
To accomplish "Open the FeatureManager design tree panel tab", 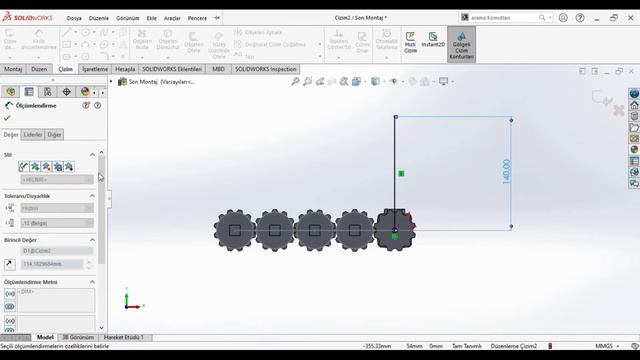I will 10,91.
